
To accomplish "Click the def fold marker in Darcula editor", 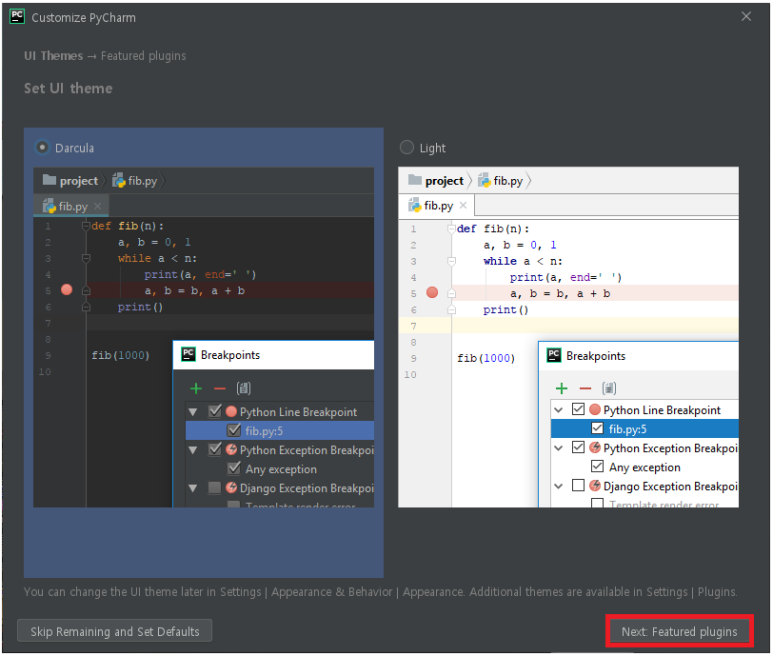I will tap(86, 226).
